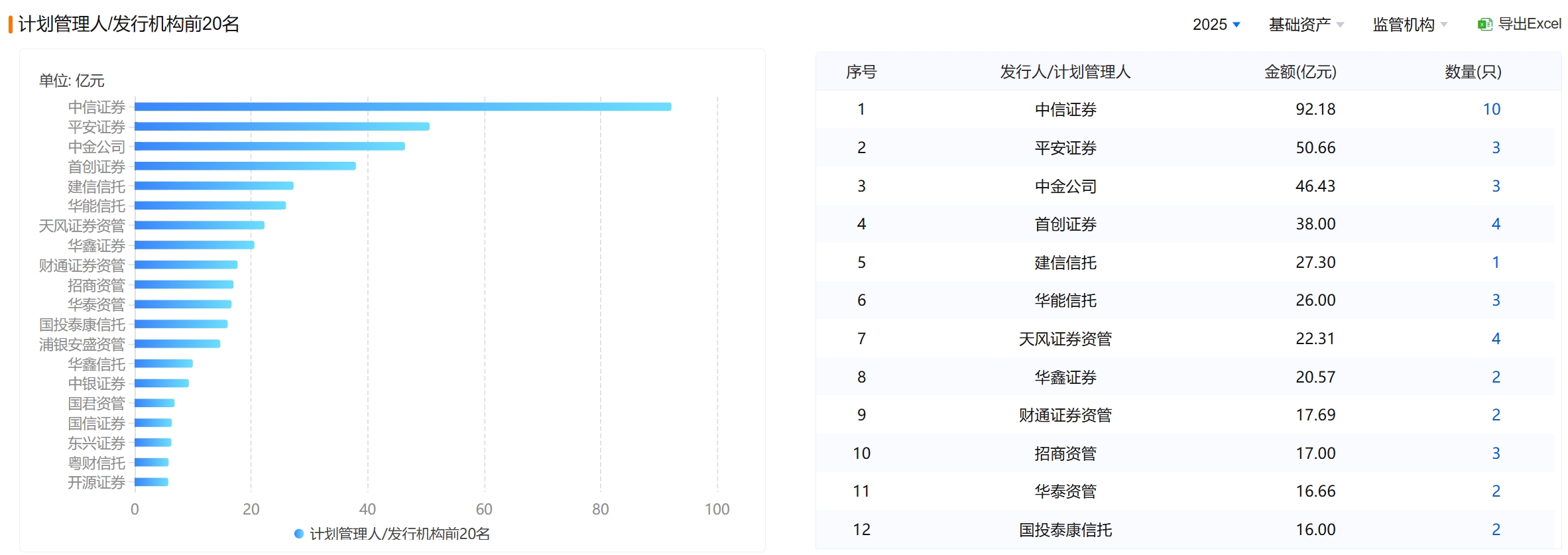The width and height of the screenshot is (1568, 555).
Task: Open quantity link 2 in 国投泰康信托 row
Action: coord(1496,530)
